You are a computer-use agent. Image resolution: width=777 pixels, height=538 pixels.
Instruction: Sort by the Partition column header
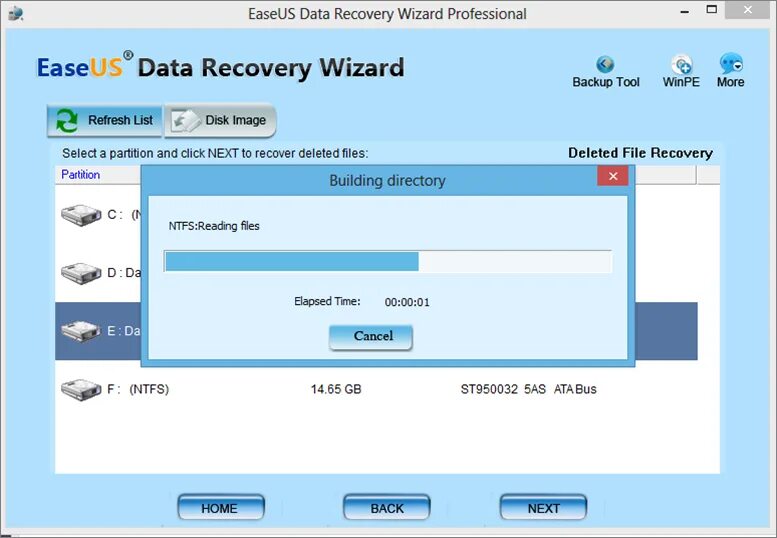[81, 175]
